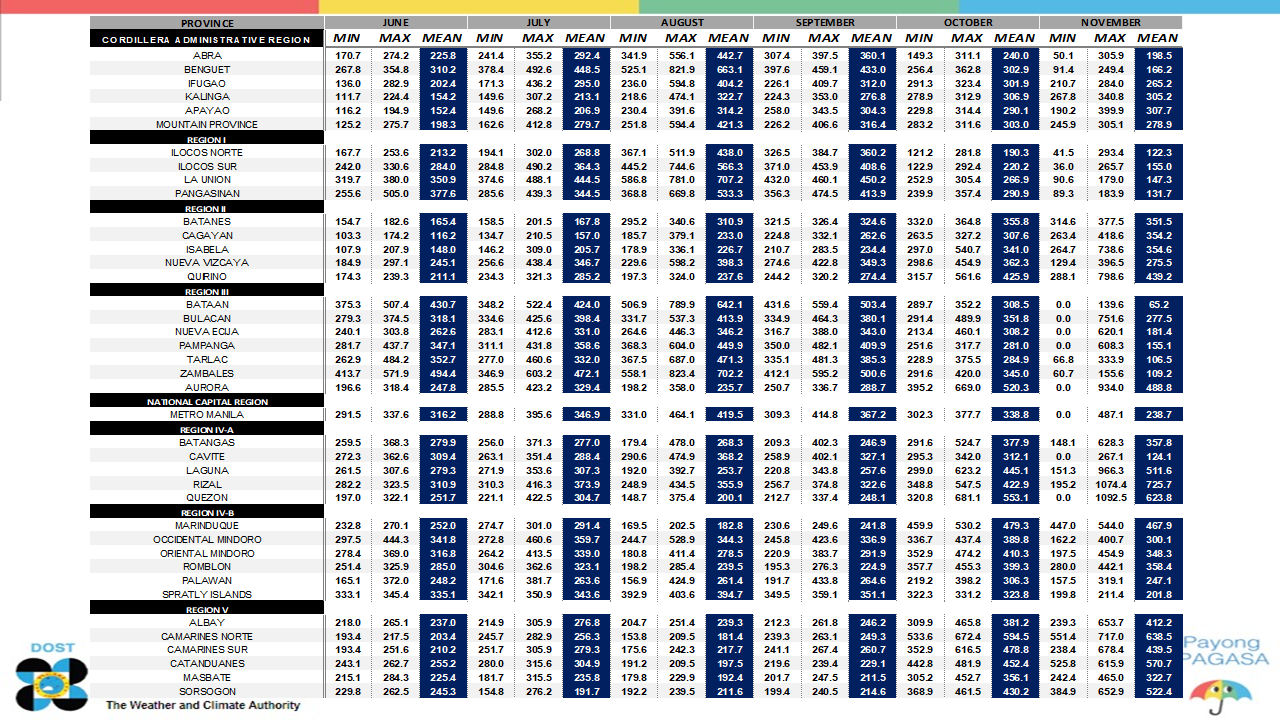Viewport: 1280px width, 720px height.
Task: Click the REGION II section heading
Action: (x=206, y=208)
